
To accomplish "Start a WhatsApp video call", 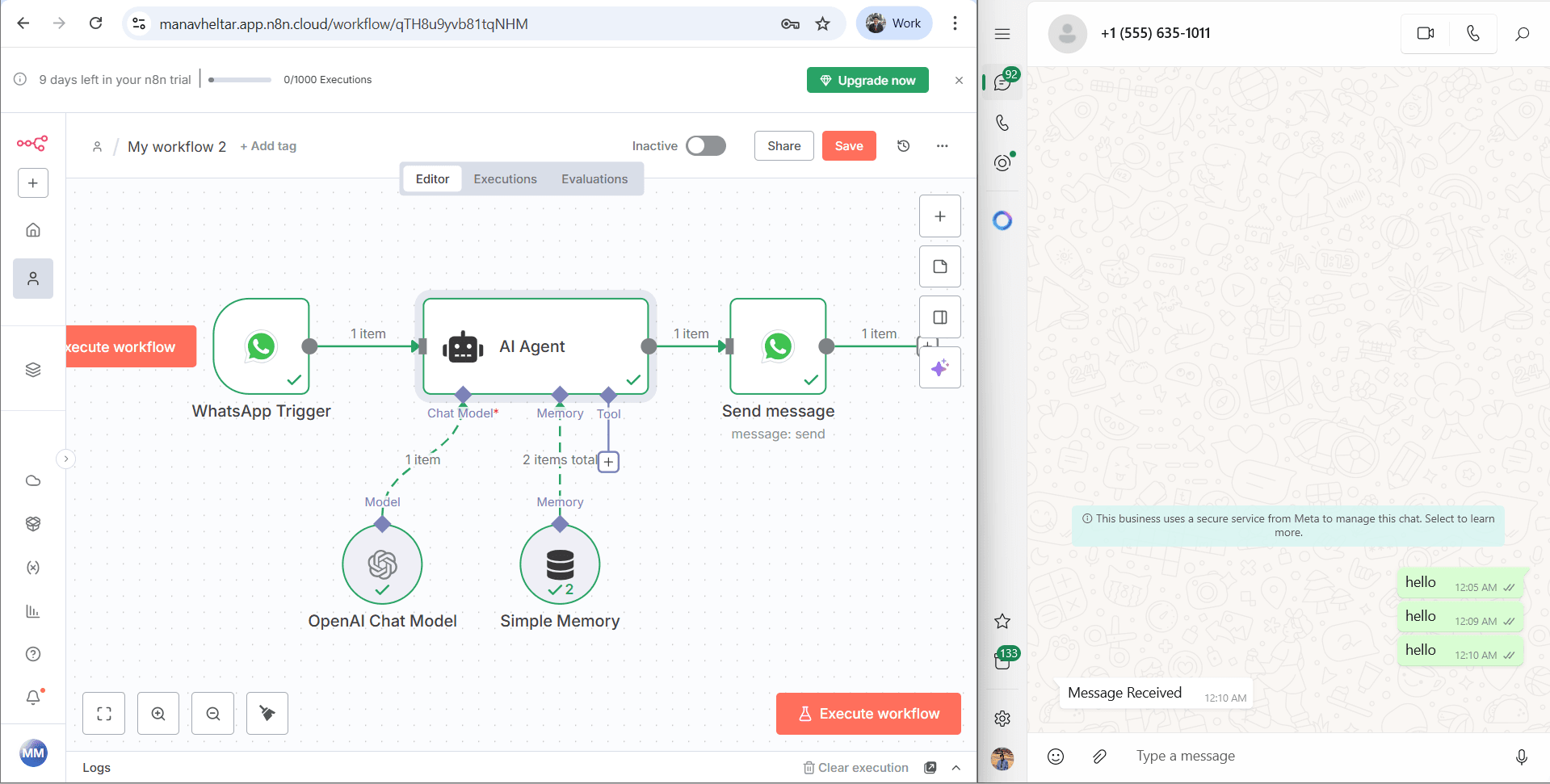I will (1426, 33).
